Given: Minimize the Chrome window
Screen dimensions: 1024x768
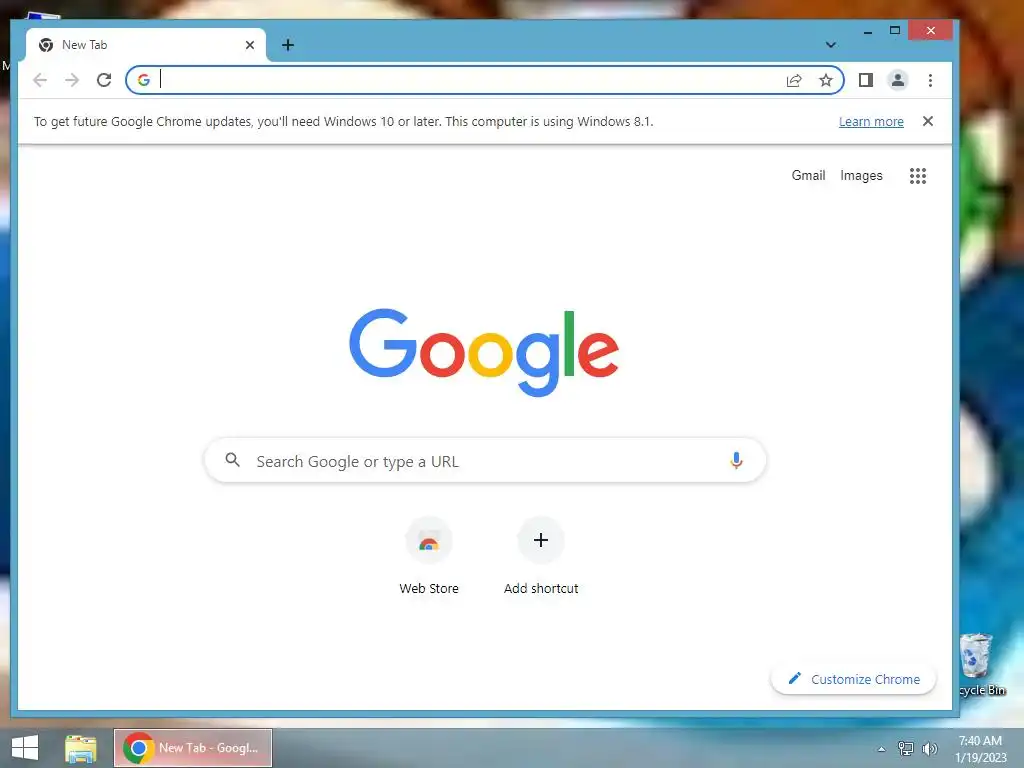Looking at the screenshot, I should click(x=868, y=31).
